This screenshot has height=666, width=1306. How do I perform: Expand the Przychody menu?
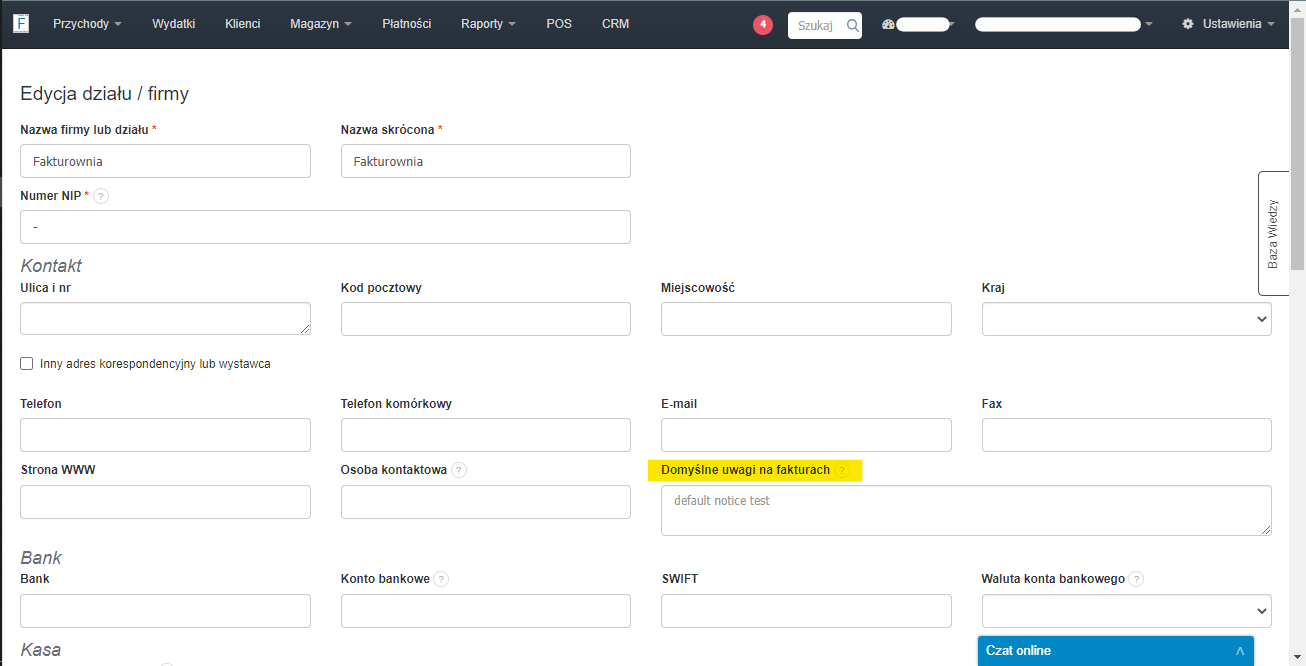click(x=87, y=24)
